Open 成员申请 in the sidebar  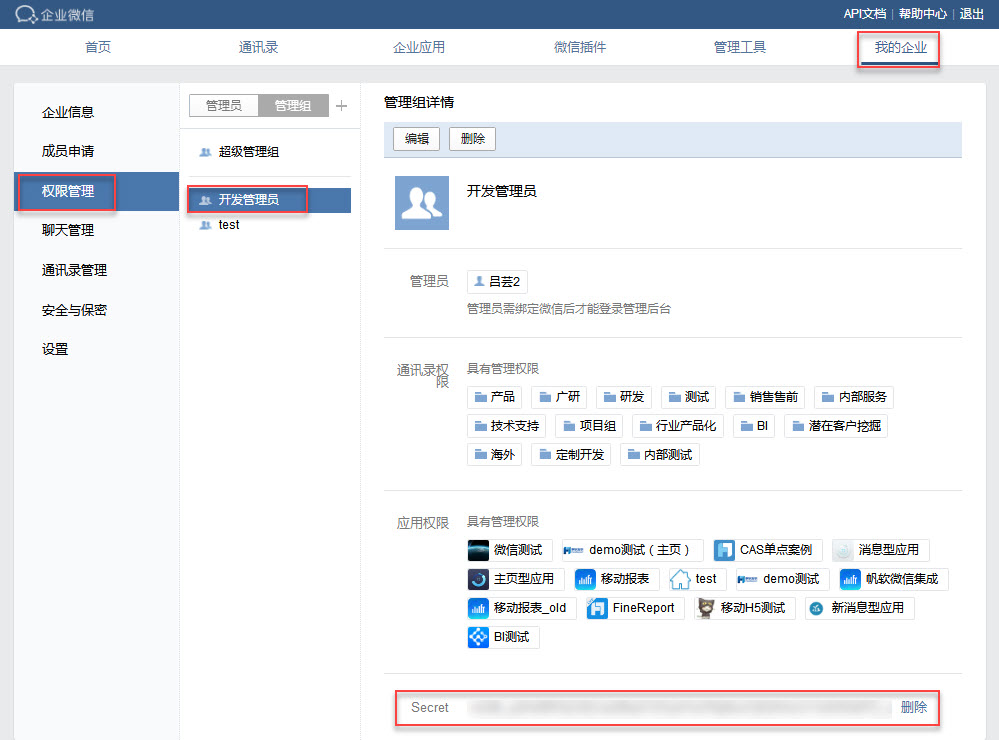[68, 151]
